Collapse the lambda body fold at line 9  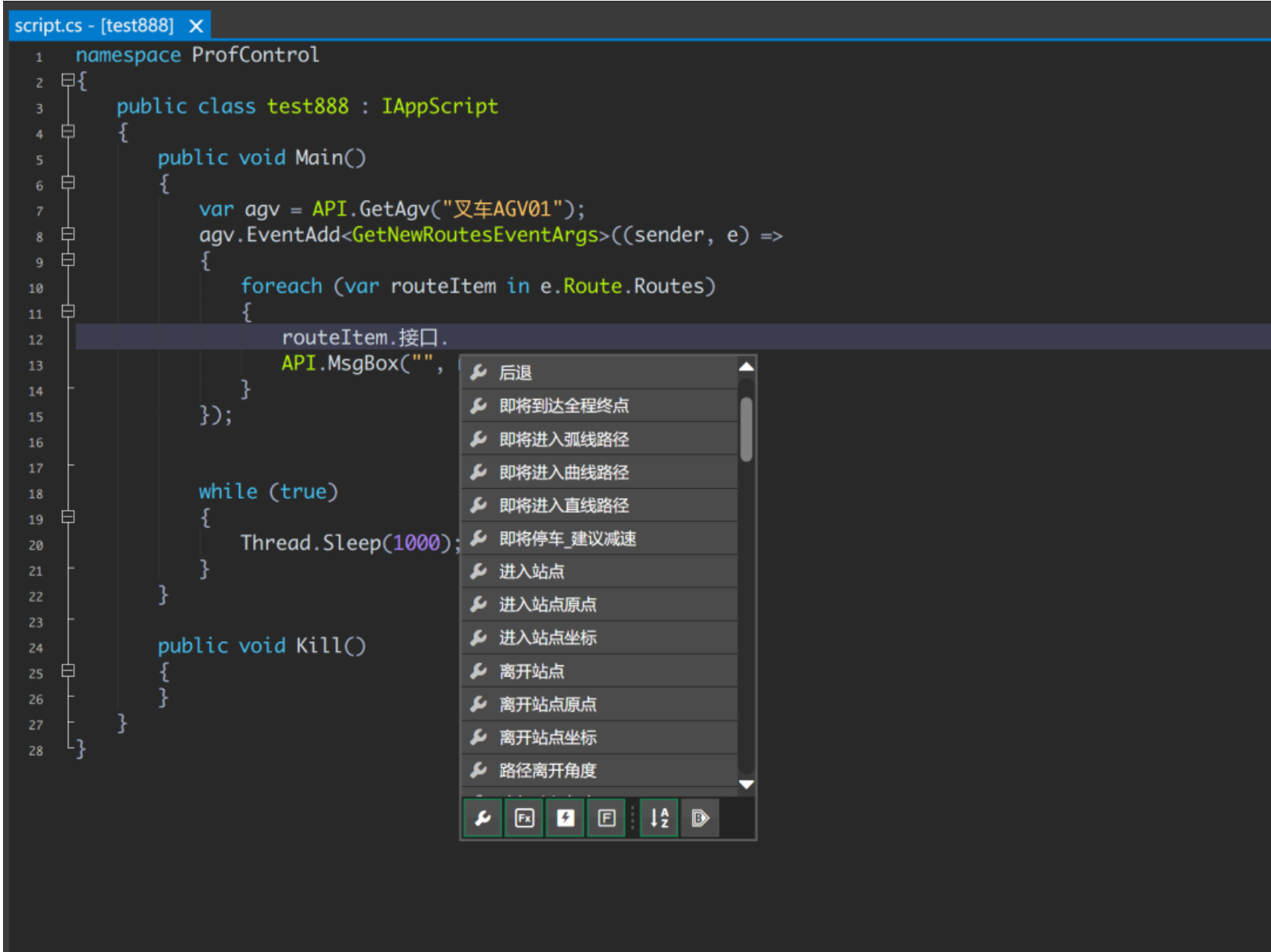point(68,259)
